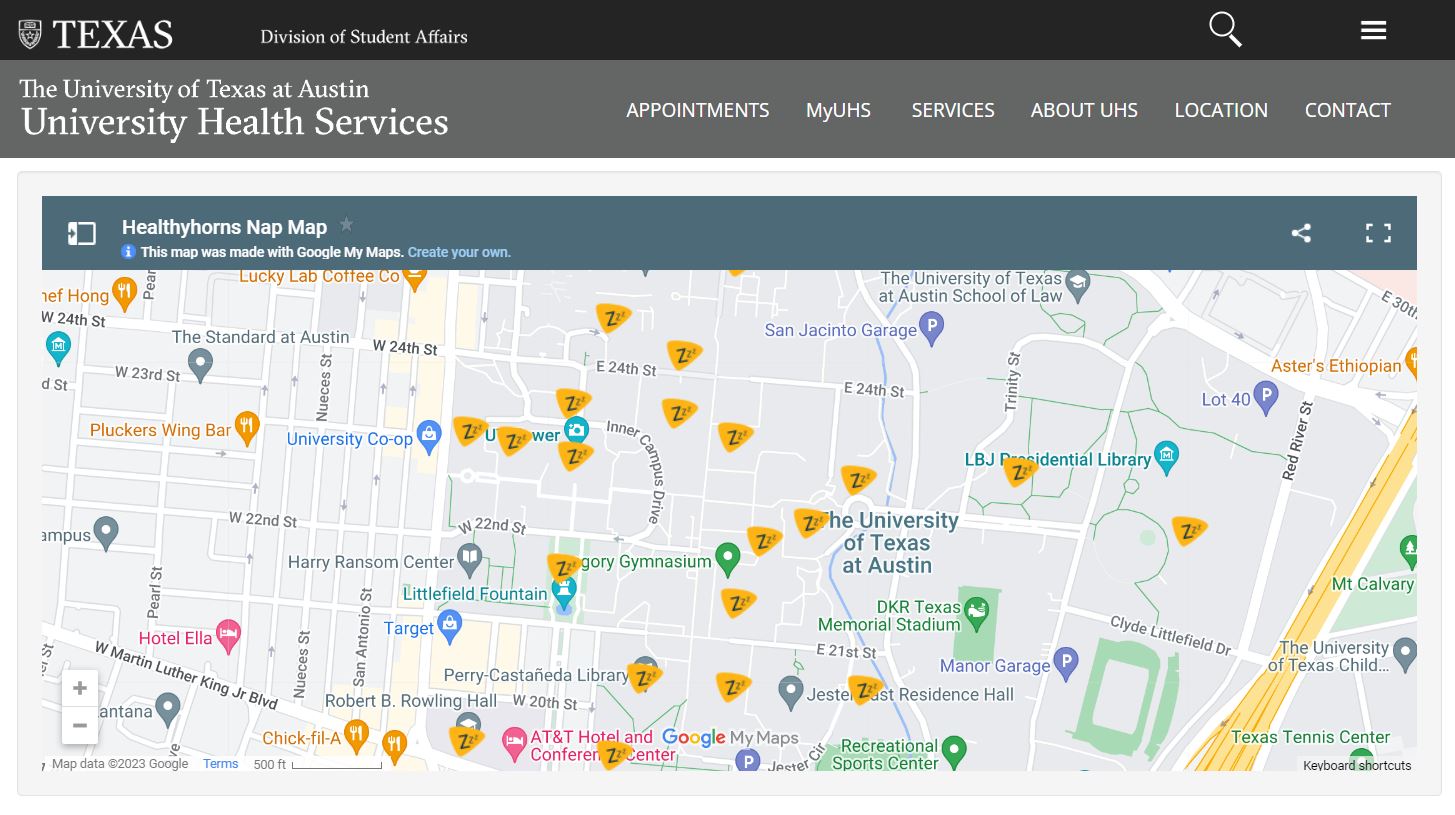Open the APPOINTMENTS menu

tap(698, 110)
